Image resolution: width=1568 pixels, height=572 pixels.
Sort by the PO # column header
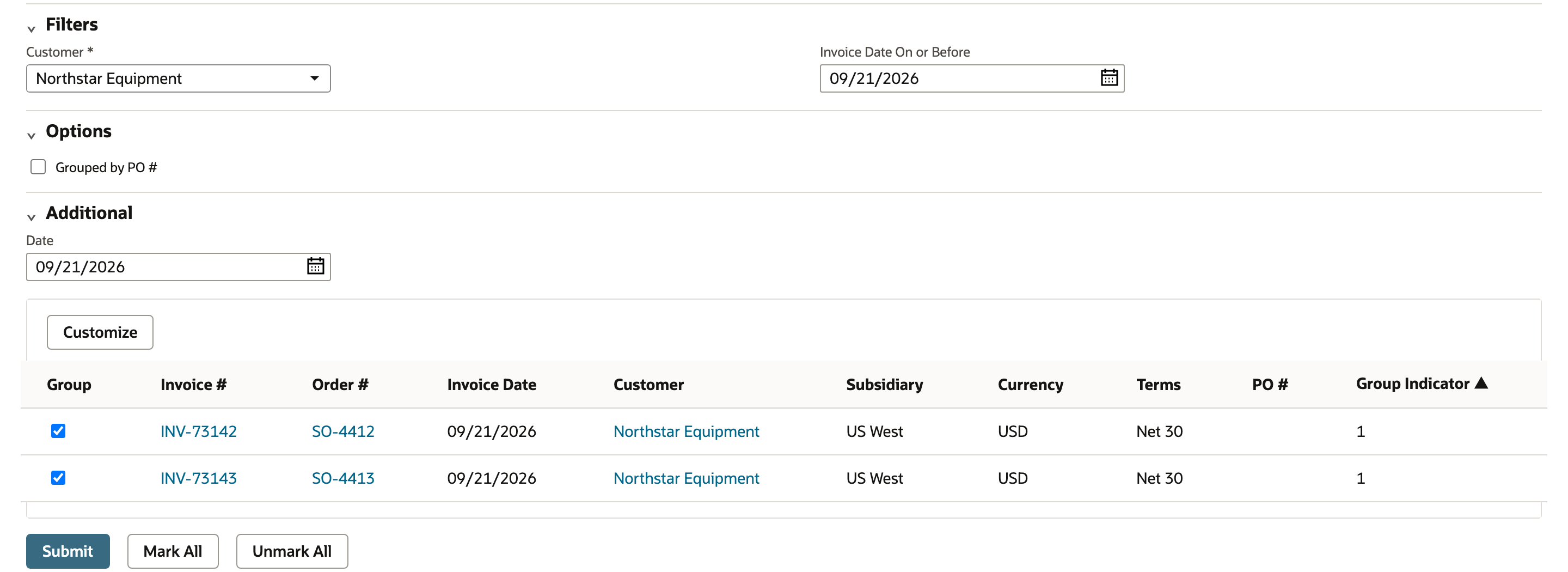(1270, 385)
